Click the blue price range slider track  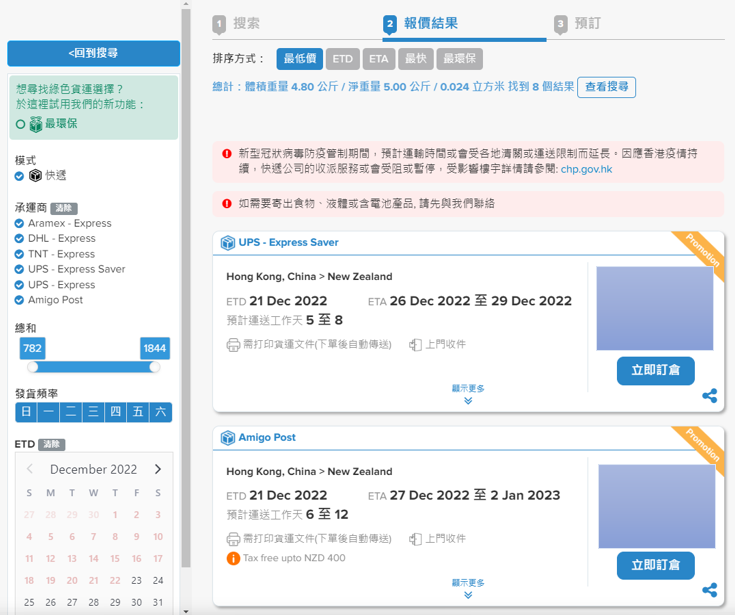point(93,367)
